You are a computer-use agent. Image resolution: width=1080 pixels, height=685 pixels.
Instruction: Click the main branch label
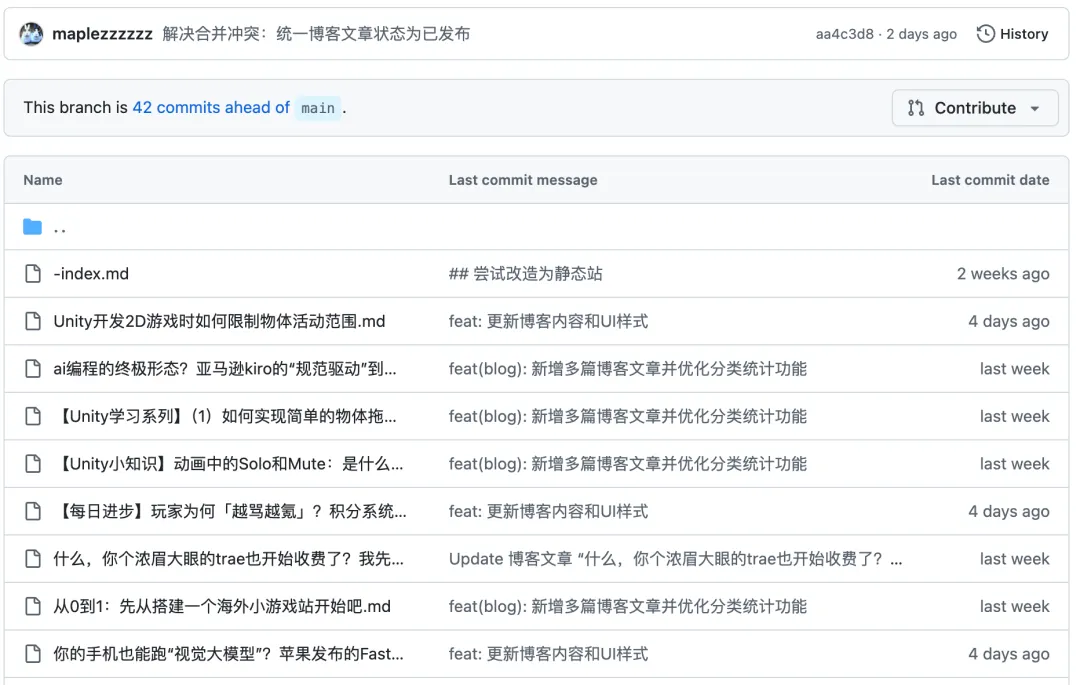click(x=318, y=108)
